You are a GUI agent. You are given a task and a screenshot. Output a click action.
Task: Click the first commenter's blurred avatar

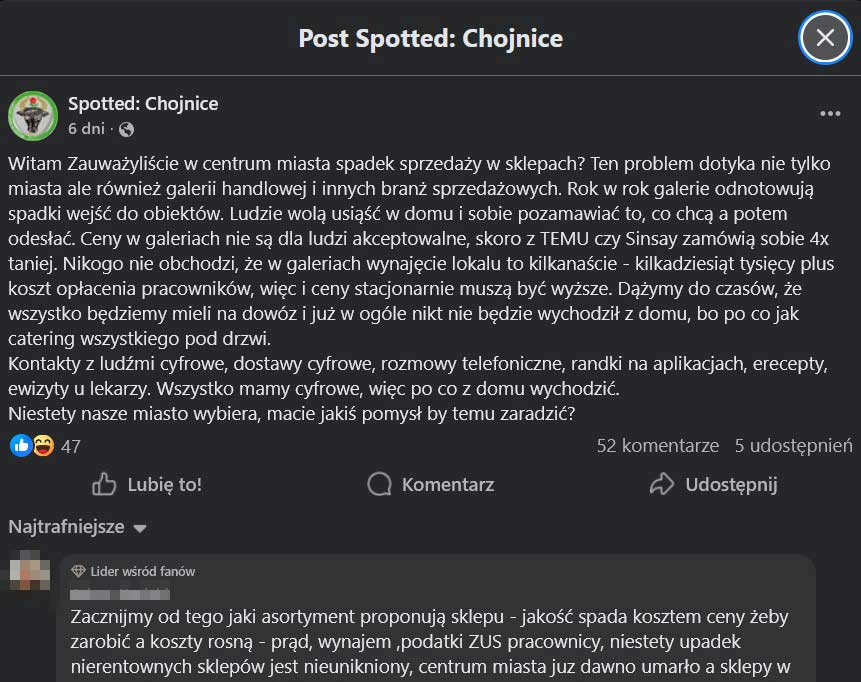tap(29, 572)
